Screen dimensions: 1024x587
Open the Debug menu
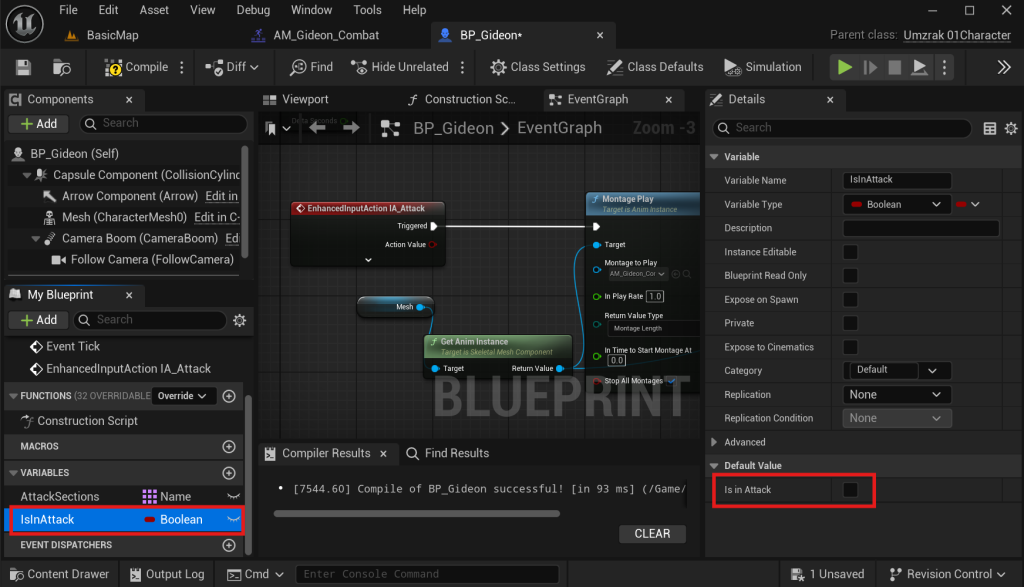[x=253, y=10]
